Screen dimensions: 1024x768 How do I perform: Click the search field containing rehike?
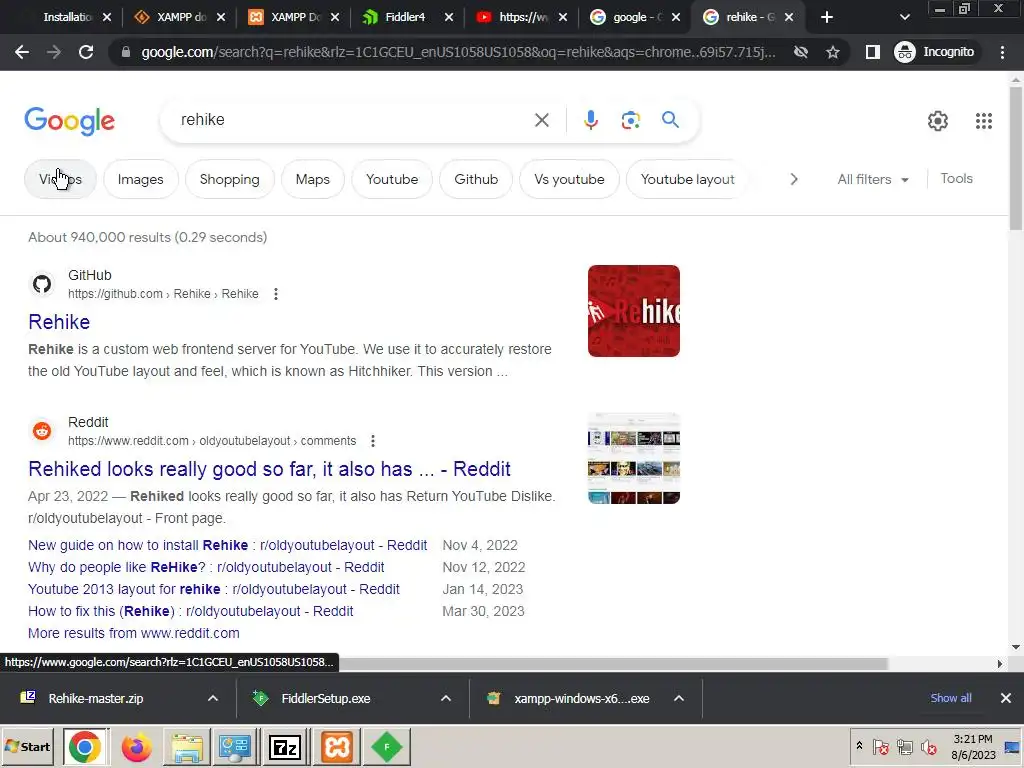pos(353,120)
